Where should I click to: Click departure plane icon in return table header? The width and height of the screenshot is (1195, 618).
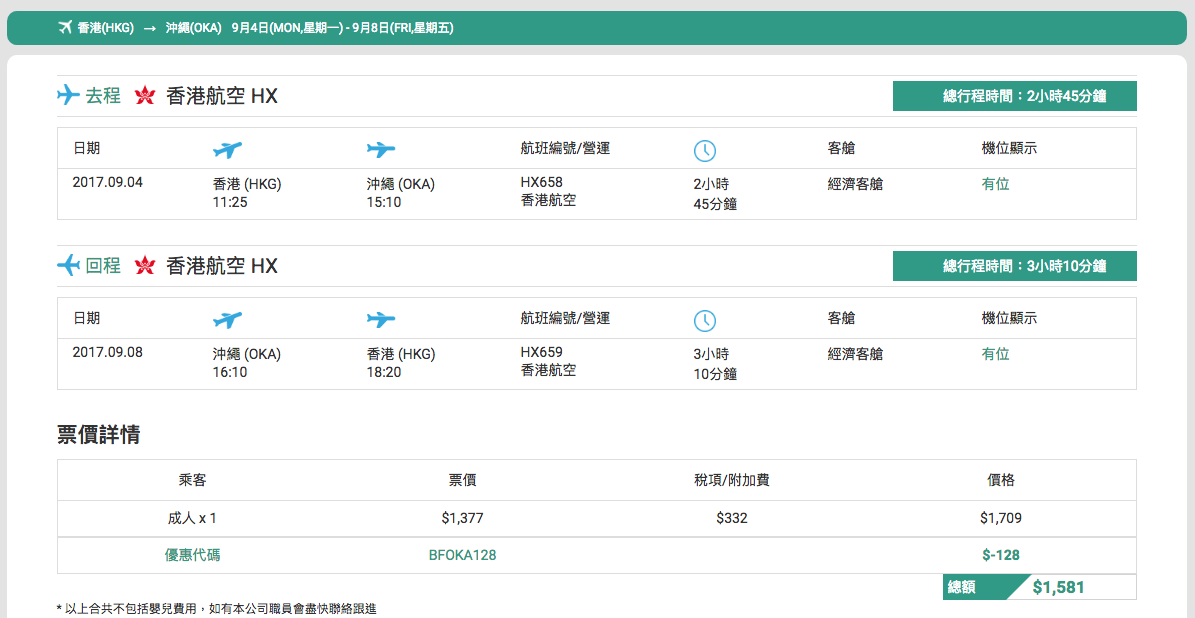click(x=227, y=320)
